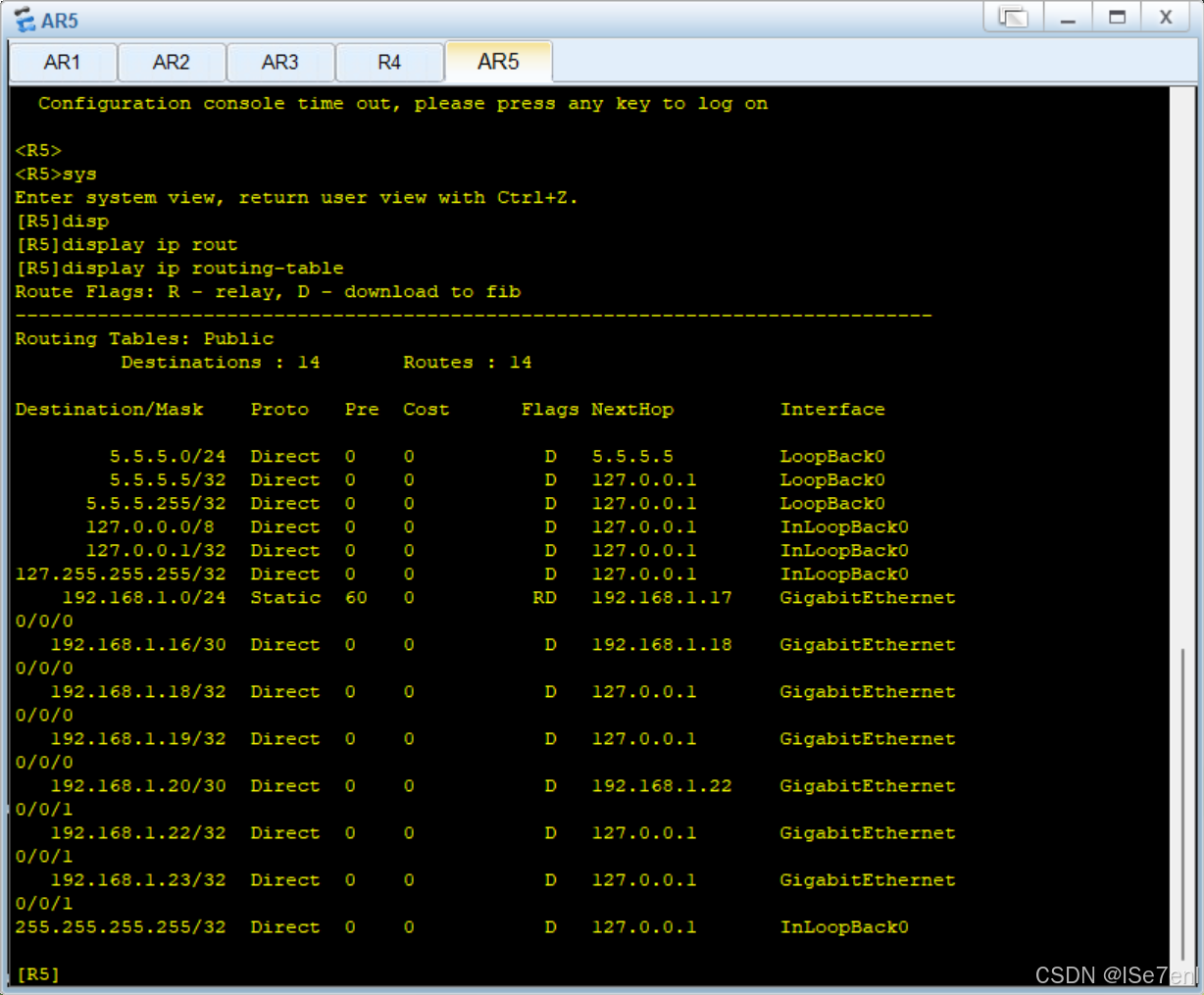Screen dimensions: 1204x995
Task: Click the 192.168.1.16/30 destination entry
Action: point(138,645)
